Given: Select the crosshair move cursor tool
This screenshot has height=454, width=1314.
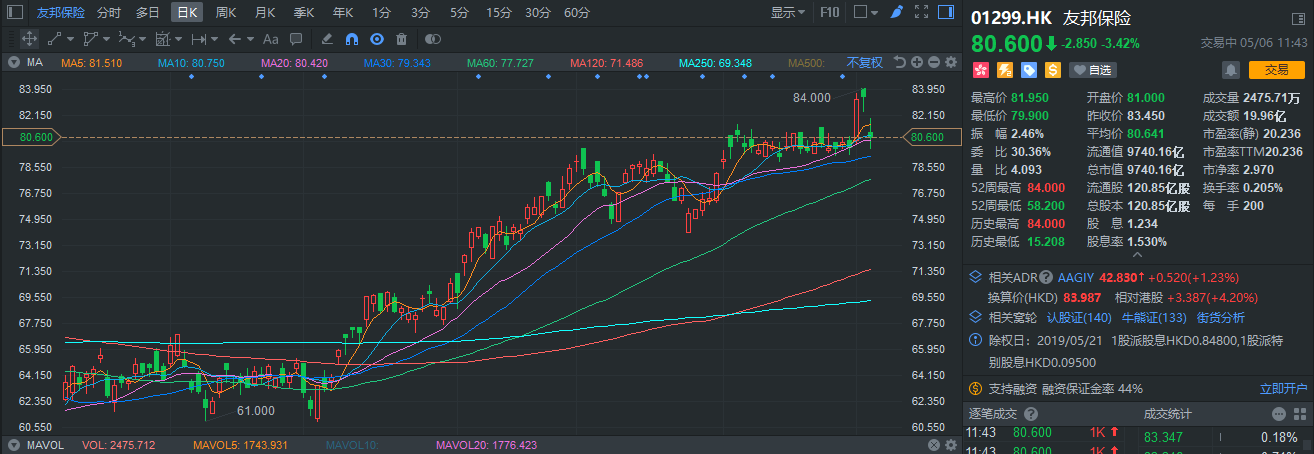Looking at the screenshot, I should [29, 39].
